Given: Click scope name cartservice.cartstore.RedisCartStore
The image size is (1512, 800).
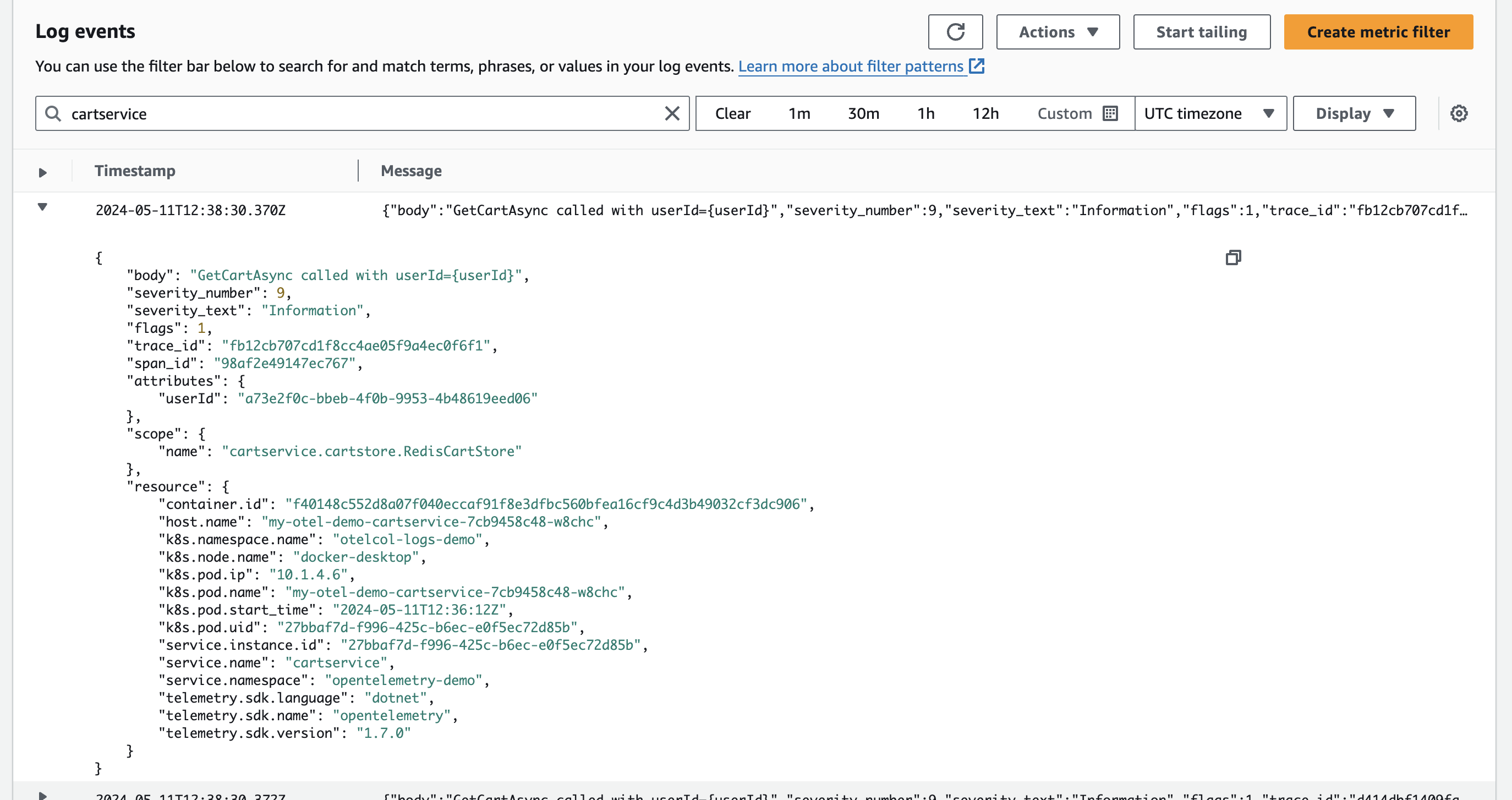Looking at the screenshot, I should (371, 451).
